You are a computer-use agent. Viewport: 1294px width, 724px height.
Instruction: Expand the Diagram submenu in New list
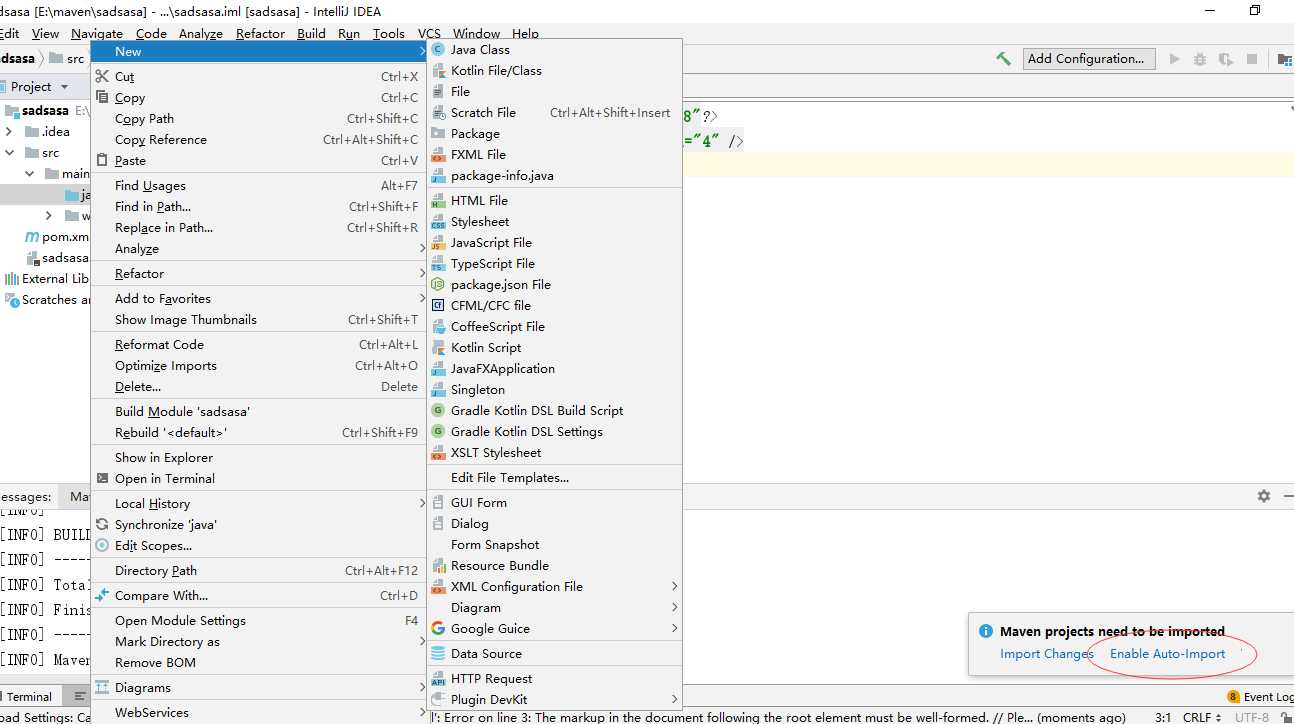click(x=675, y=607)
